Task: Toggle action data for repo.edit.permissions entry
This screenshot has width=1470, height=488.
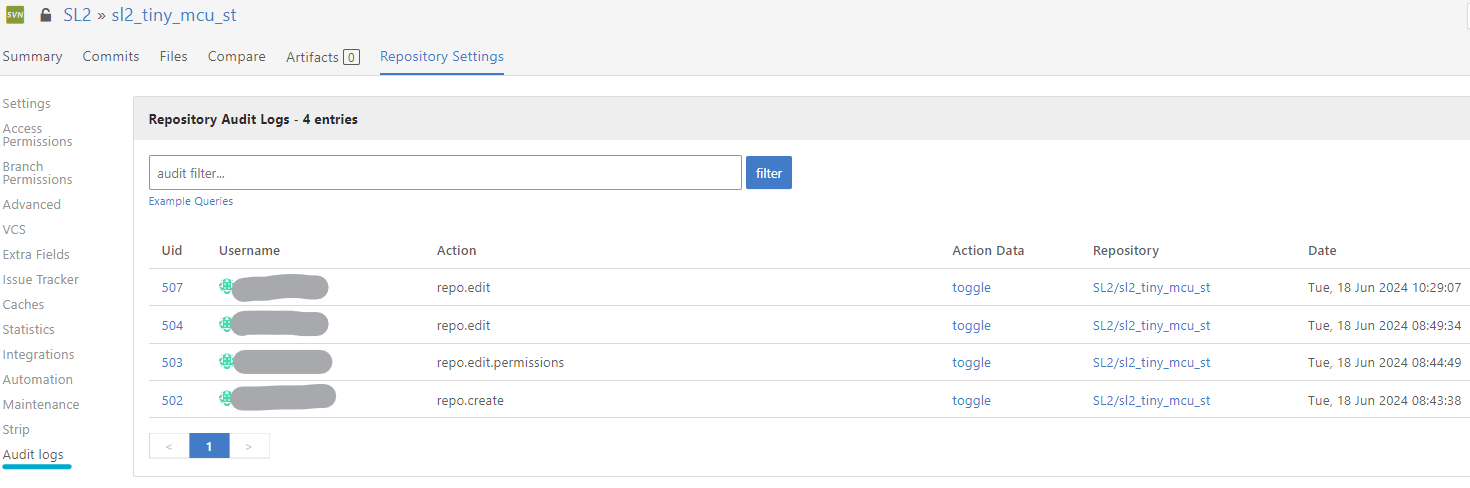Action: (x=971, y=363)
